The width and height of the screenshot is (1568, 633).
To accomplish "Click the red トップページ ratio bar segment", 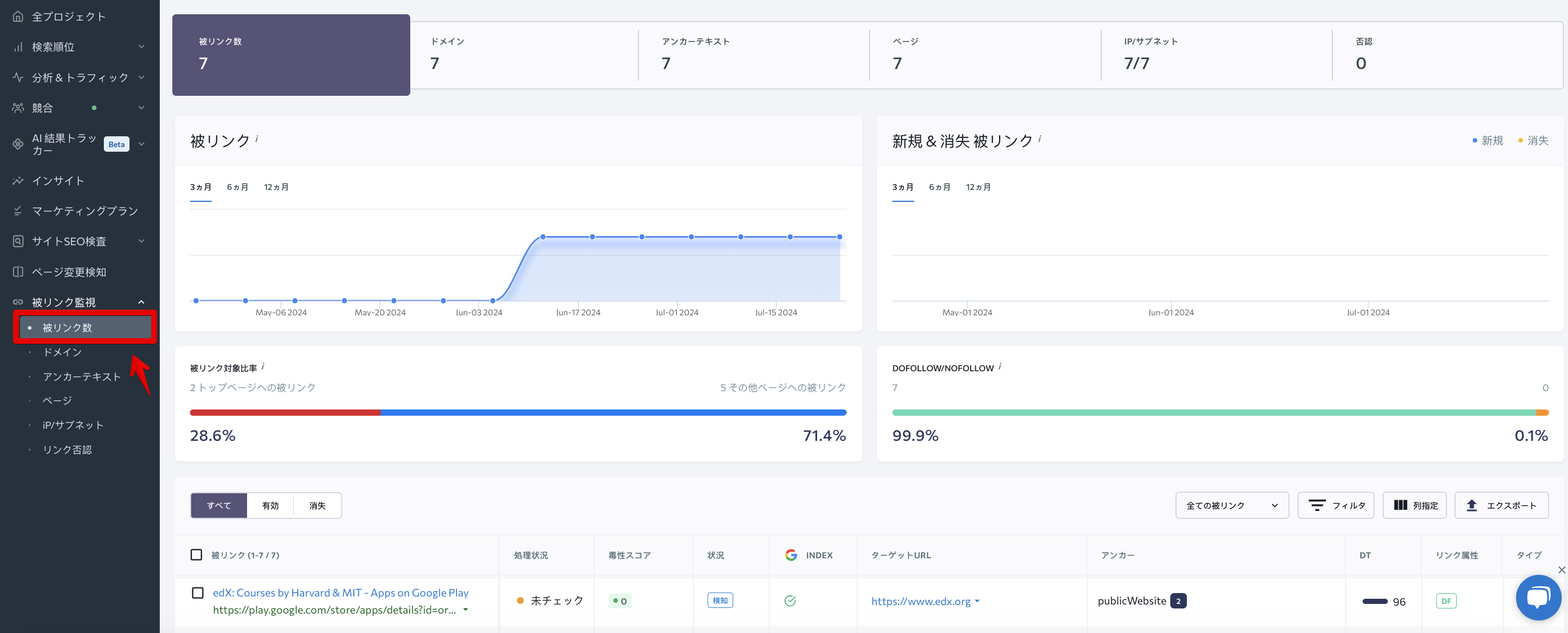I will pos(285,412).
